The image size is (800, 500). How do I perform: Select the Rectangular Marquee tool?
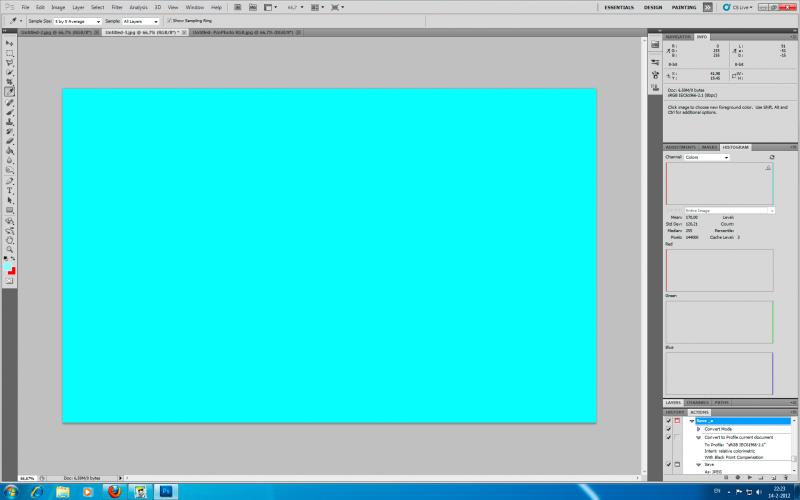pyautogui.click(x=9, y=53)
